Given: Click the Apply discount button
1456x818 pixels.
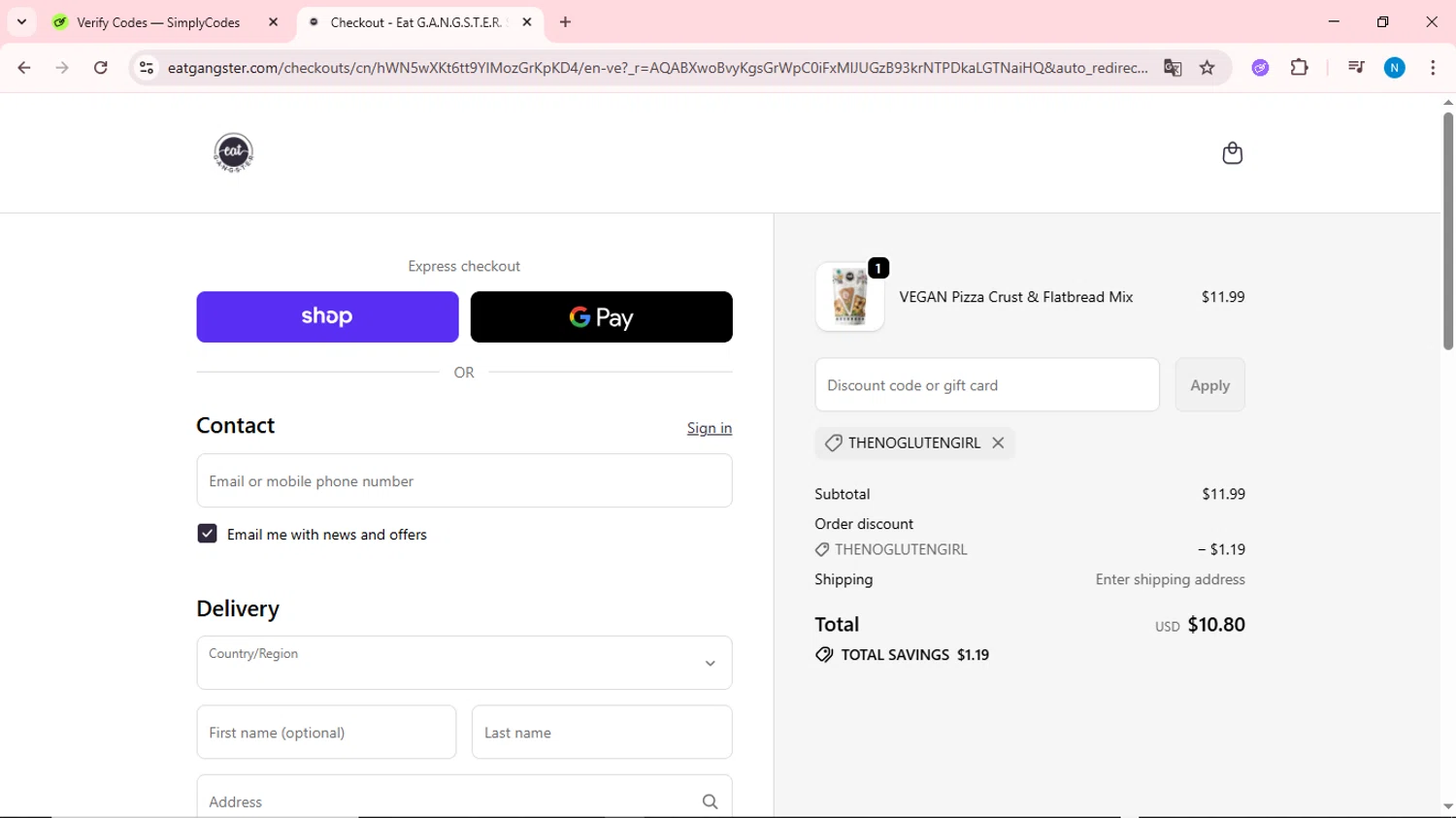Looking at the screenshot, I should click(x=1209, y=385).
